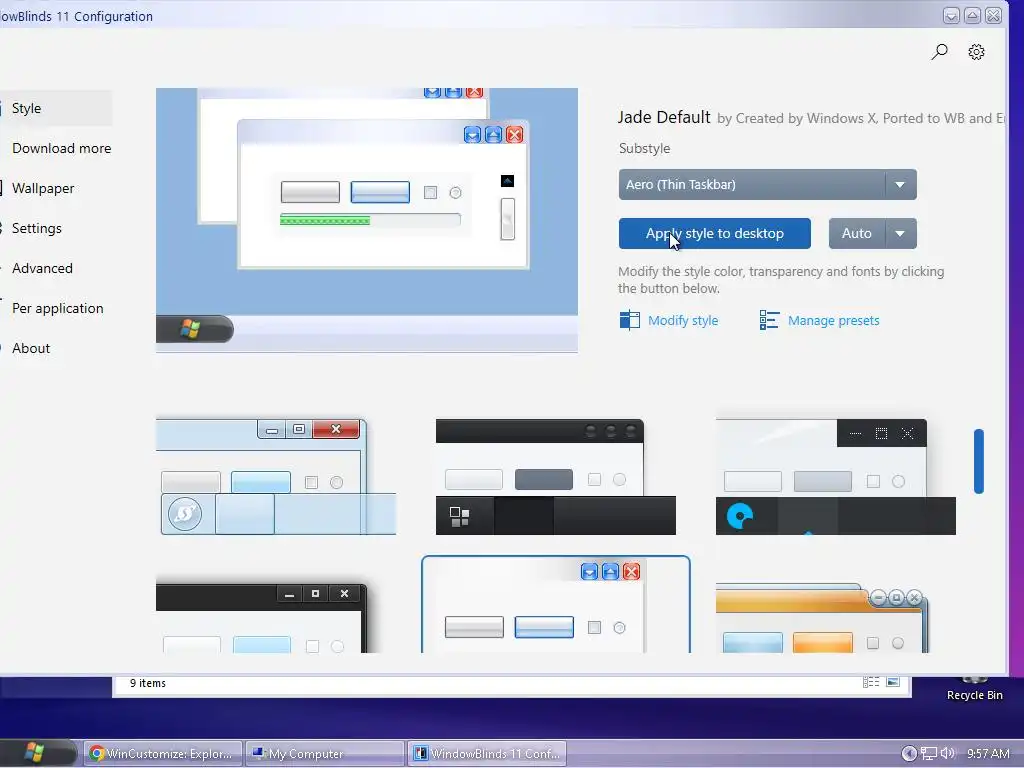1024x768 pixels.
Task: Click the Auto button
Action: pyautogui.click(x=857, y=233)
